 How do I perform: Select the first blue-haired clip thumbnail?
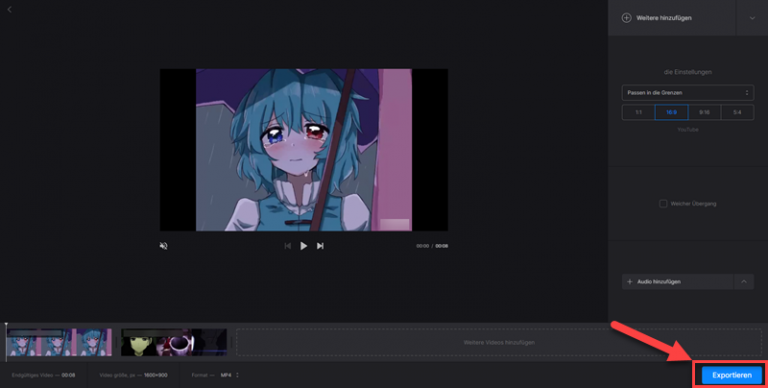coord(59,342)
